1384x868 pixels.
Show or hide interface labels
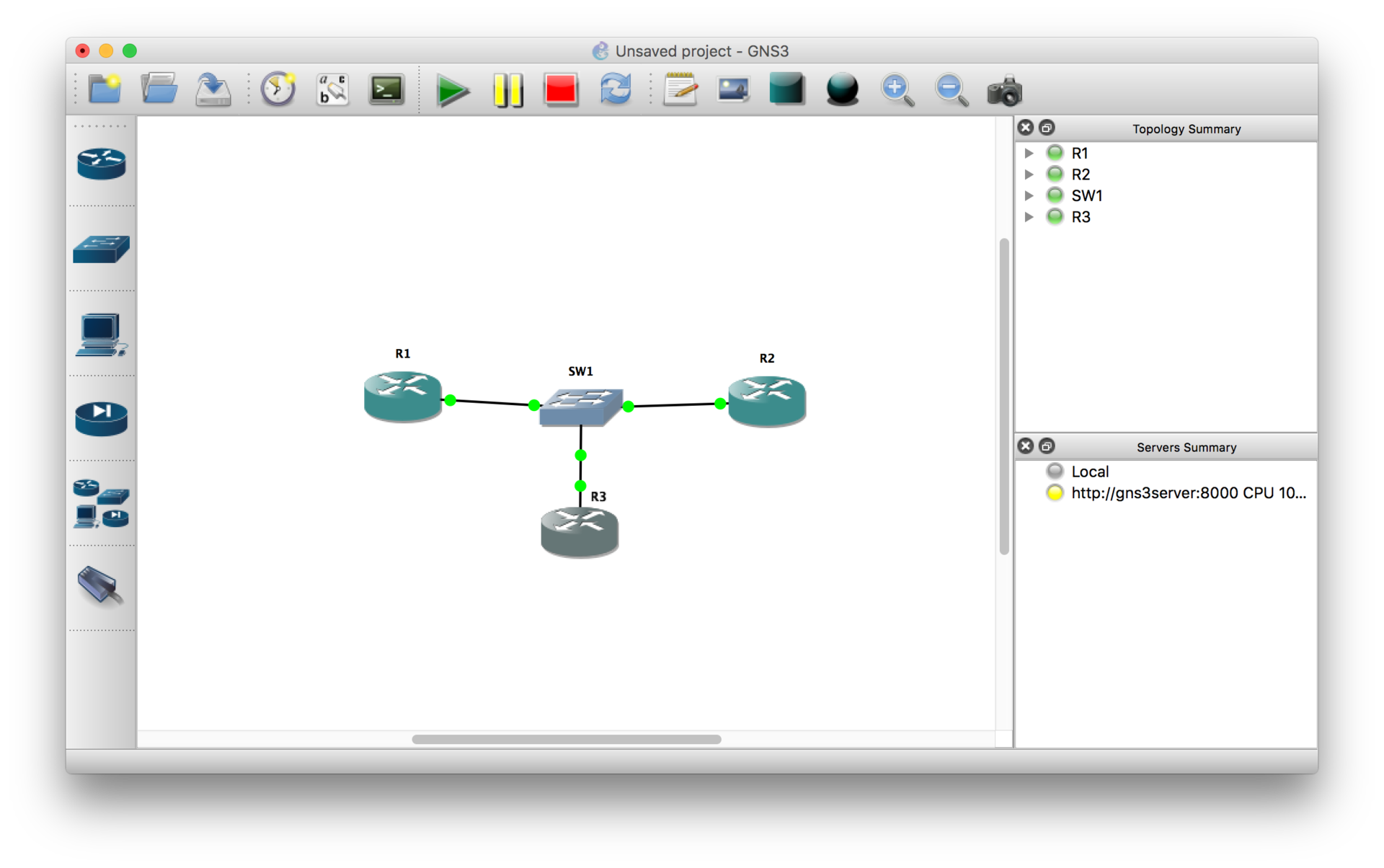click(x=332, y=91)
